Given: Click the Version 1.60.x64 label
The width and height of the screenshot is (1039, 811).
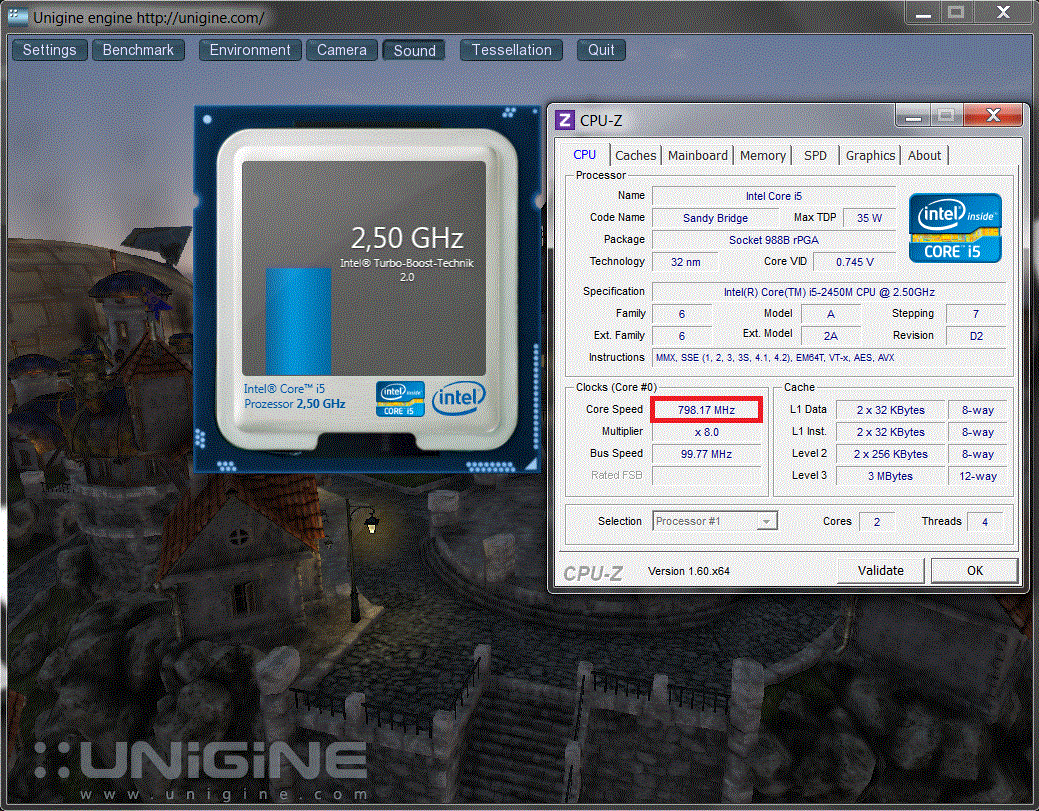Looking at the screenshot, I should [688, 571].
